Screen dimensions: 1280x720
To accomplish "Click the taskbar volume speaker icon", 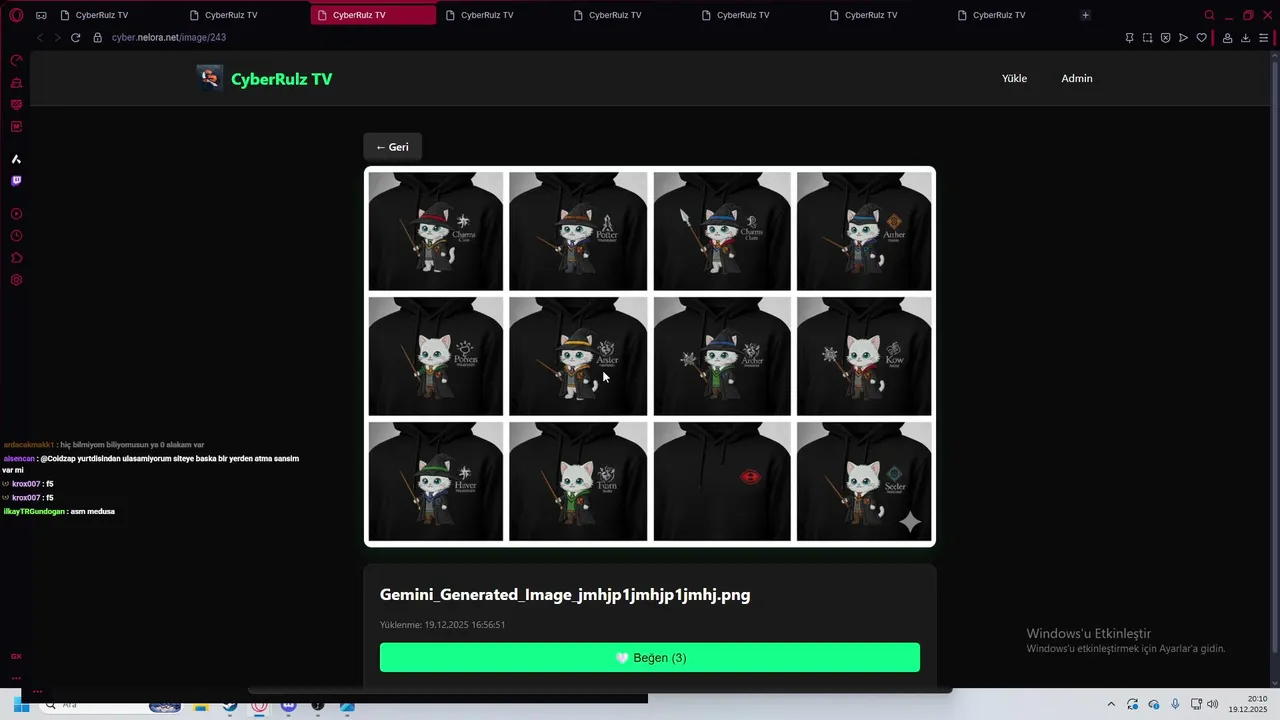I will [x=1212, y=704].
